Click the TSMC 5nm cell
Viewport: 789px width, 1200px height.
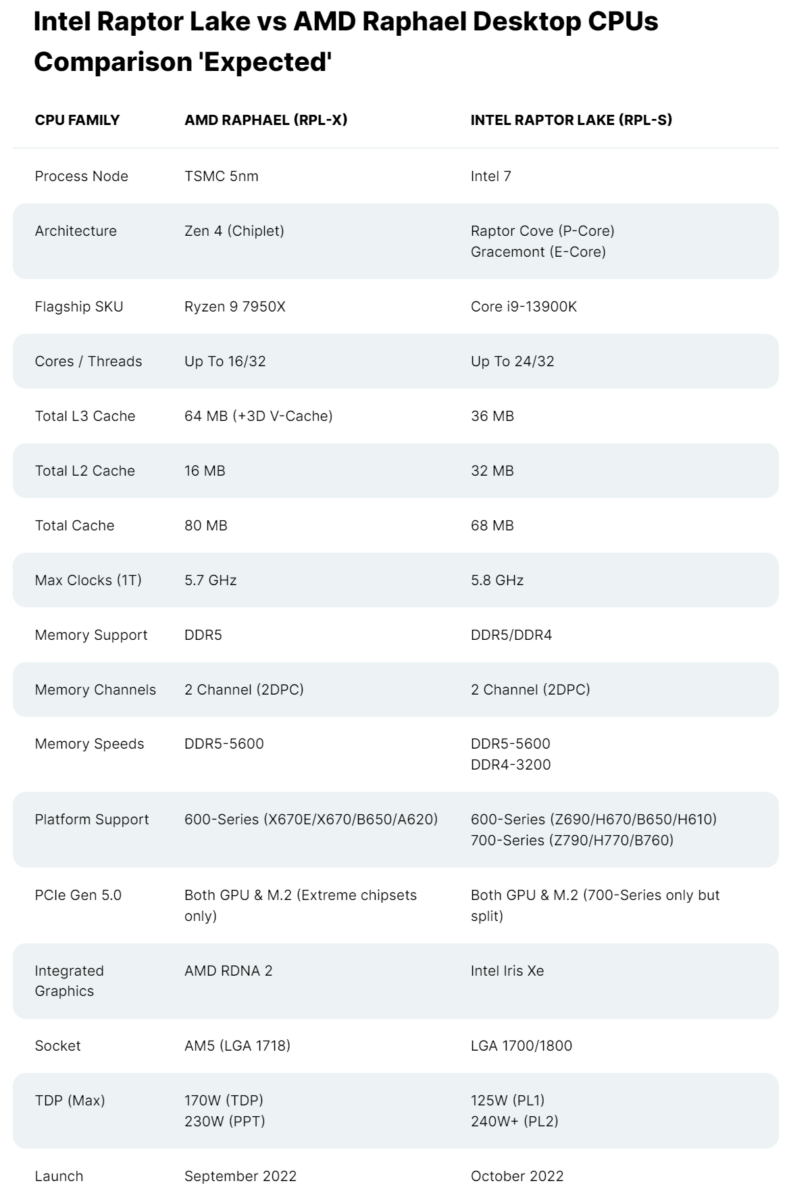click(x=221, y=176)
